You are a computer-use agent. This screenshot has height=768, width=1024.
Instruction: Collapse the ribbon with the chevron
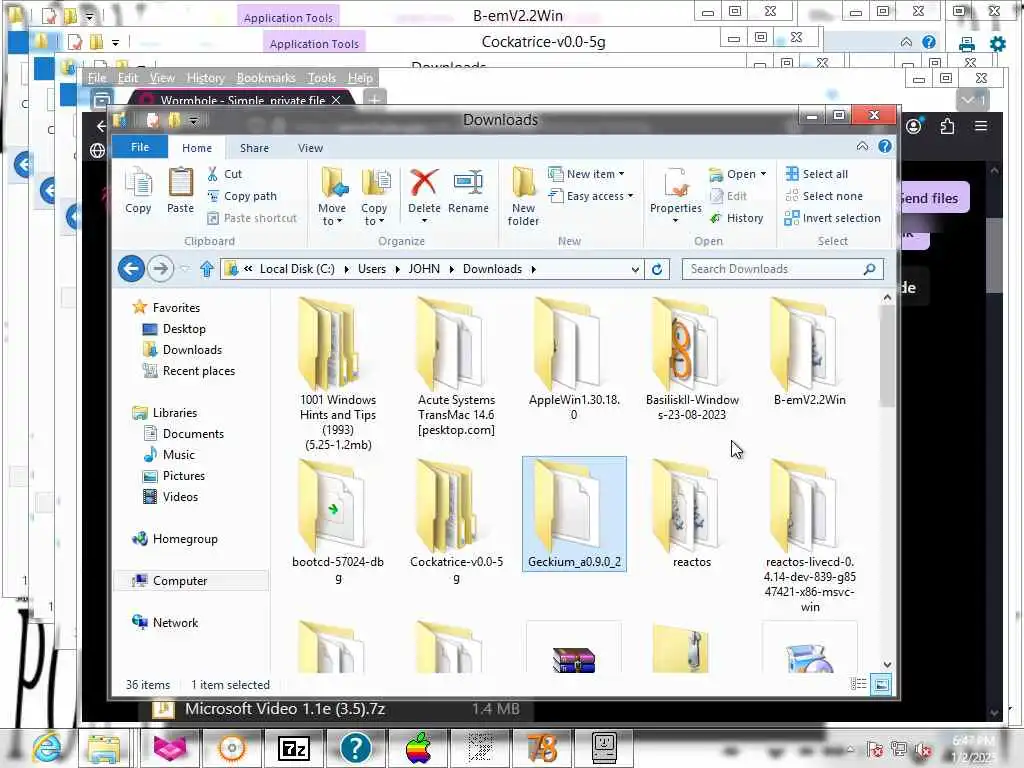click(x=863, y=146)
